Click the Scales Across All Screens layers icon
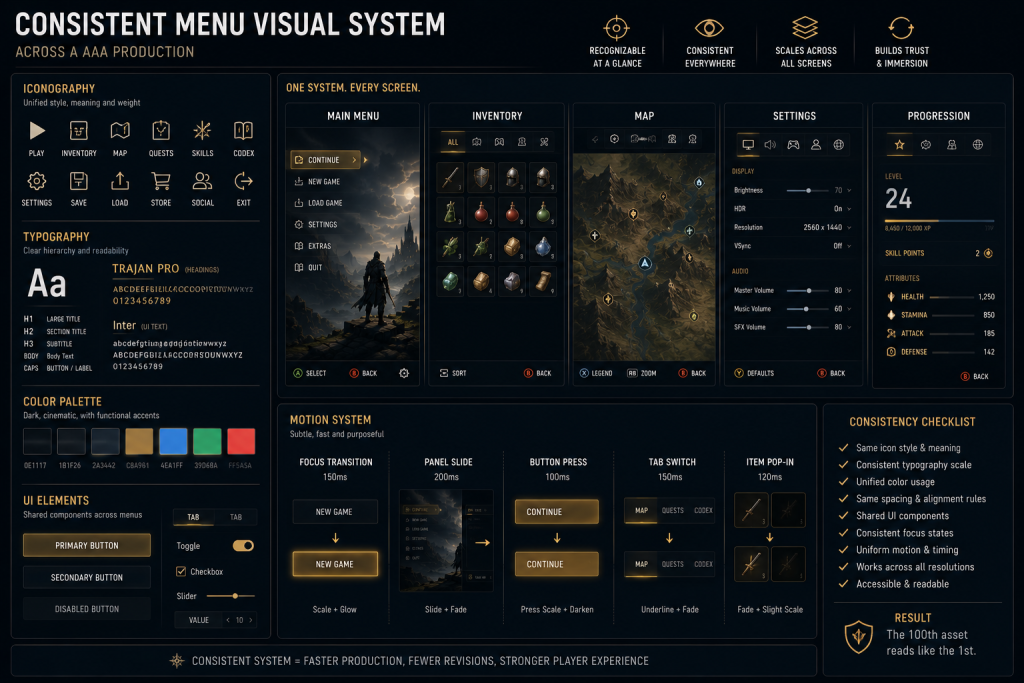The width and height of the screenshot is (1024, 683). click(805, 28)
